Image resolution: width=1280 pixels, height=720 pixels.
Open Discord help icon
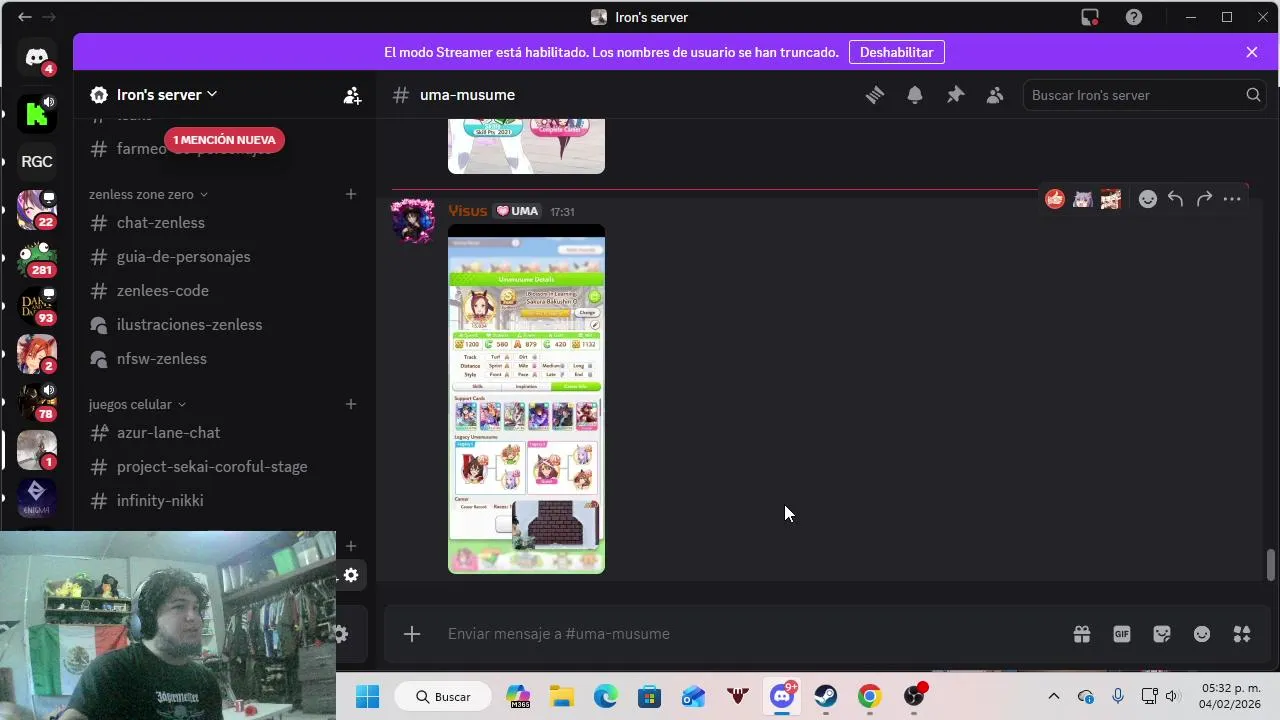(1134, 17)
